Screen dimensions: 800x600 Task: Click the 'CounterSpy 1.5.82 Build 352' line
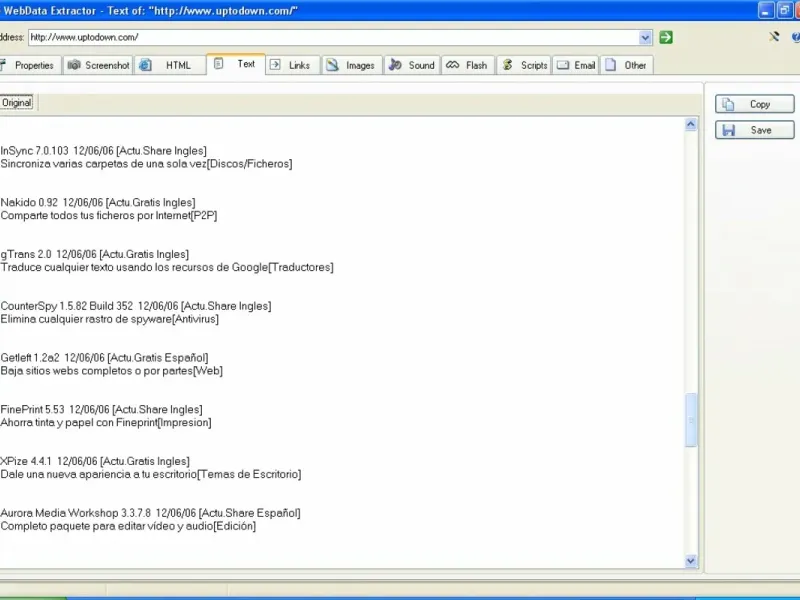point(136,306)
